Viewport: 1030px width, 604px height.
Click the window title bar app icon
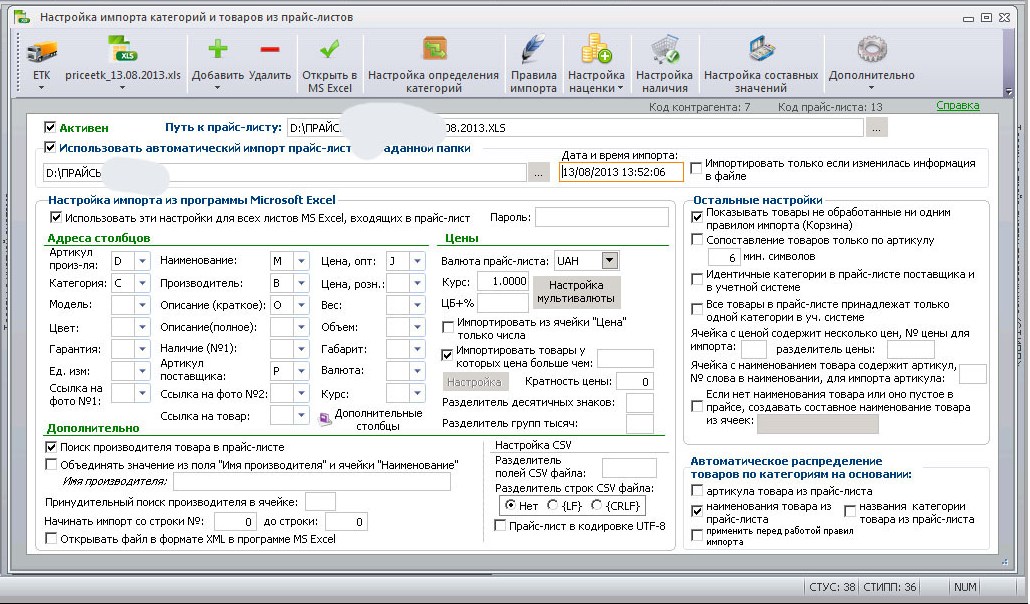[22, 17]
